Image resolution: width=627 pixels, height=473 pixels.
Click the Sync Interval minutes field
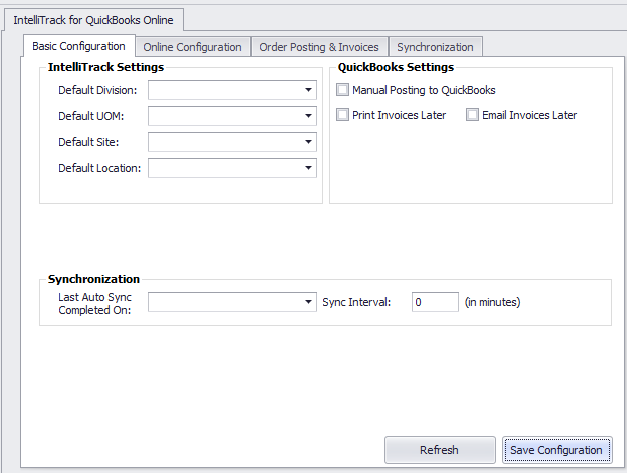click(x=435, y=302)
